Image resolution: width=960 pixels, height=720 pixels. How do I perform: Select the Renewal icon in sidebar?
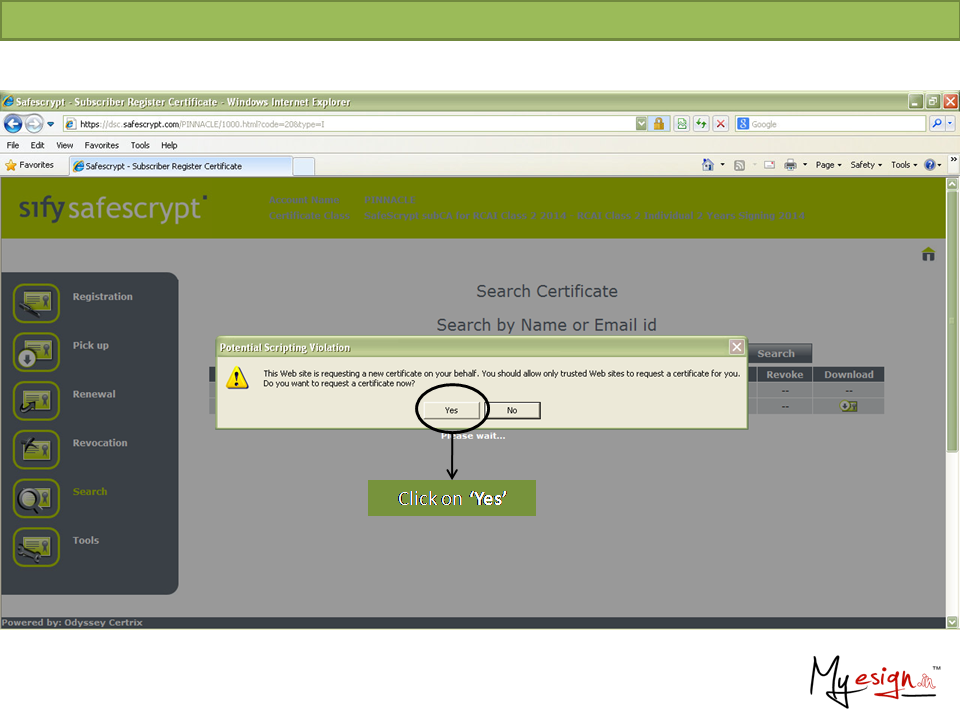[36, 401]
